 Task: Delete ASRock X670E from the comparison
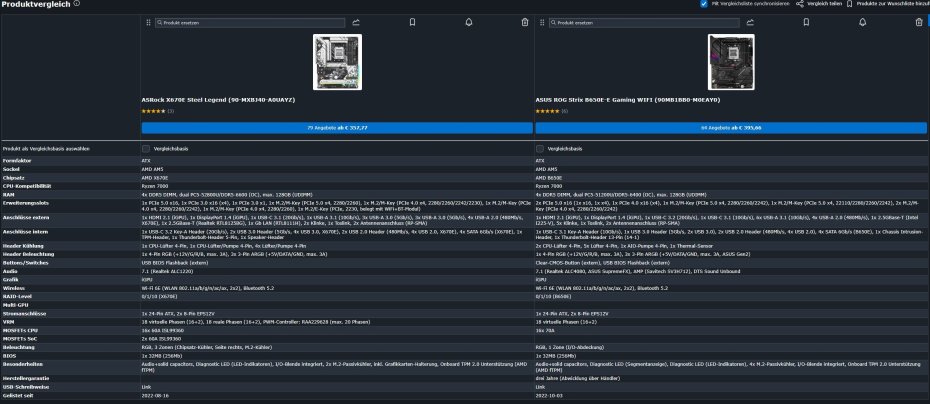pyautogui.click(x=525, y=23)
